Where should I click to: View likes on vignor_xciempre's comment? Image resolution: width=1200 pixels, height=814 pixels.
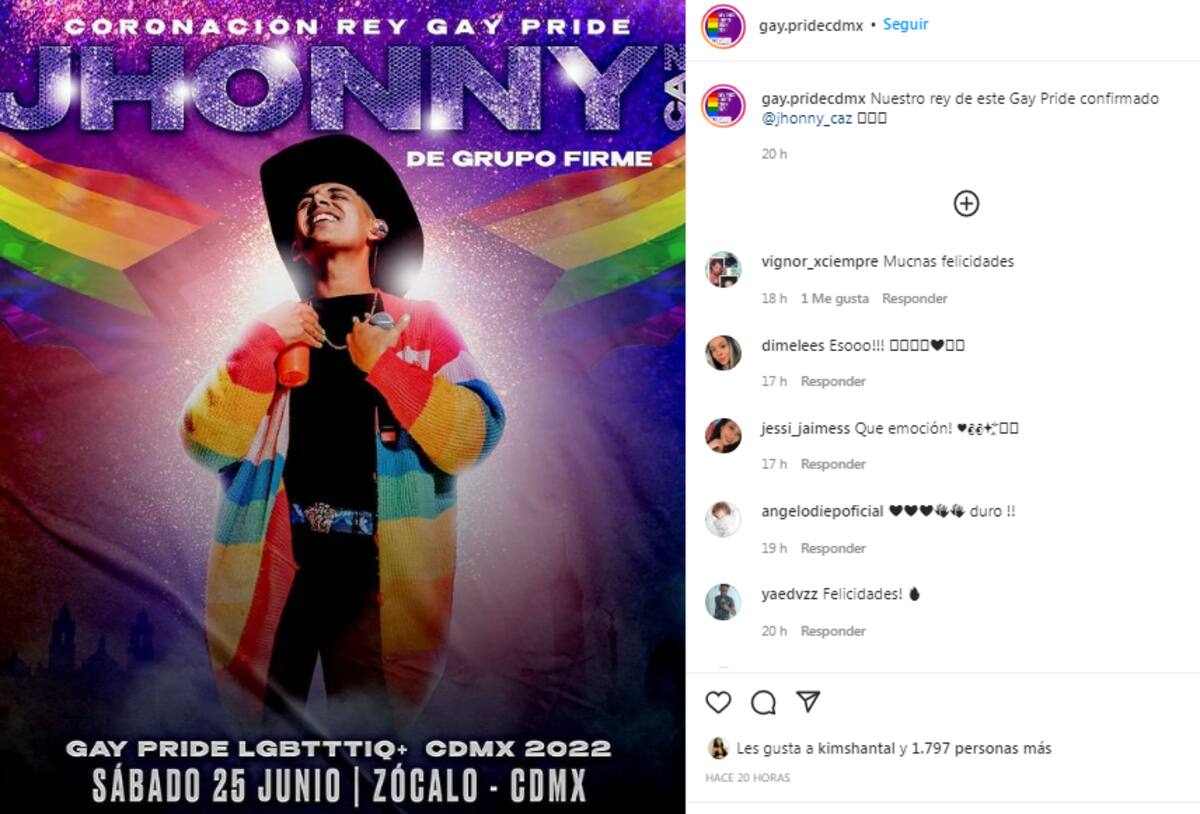(x=835, y=298)
